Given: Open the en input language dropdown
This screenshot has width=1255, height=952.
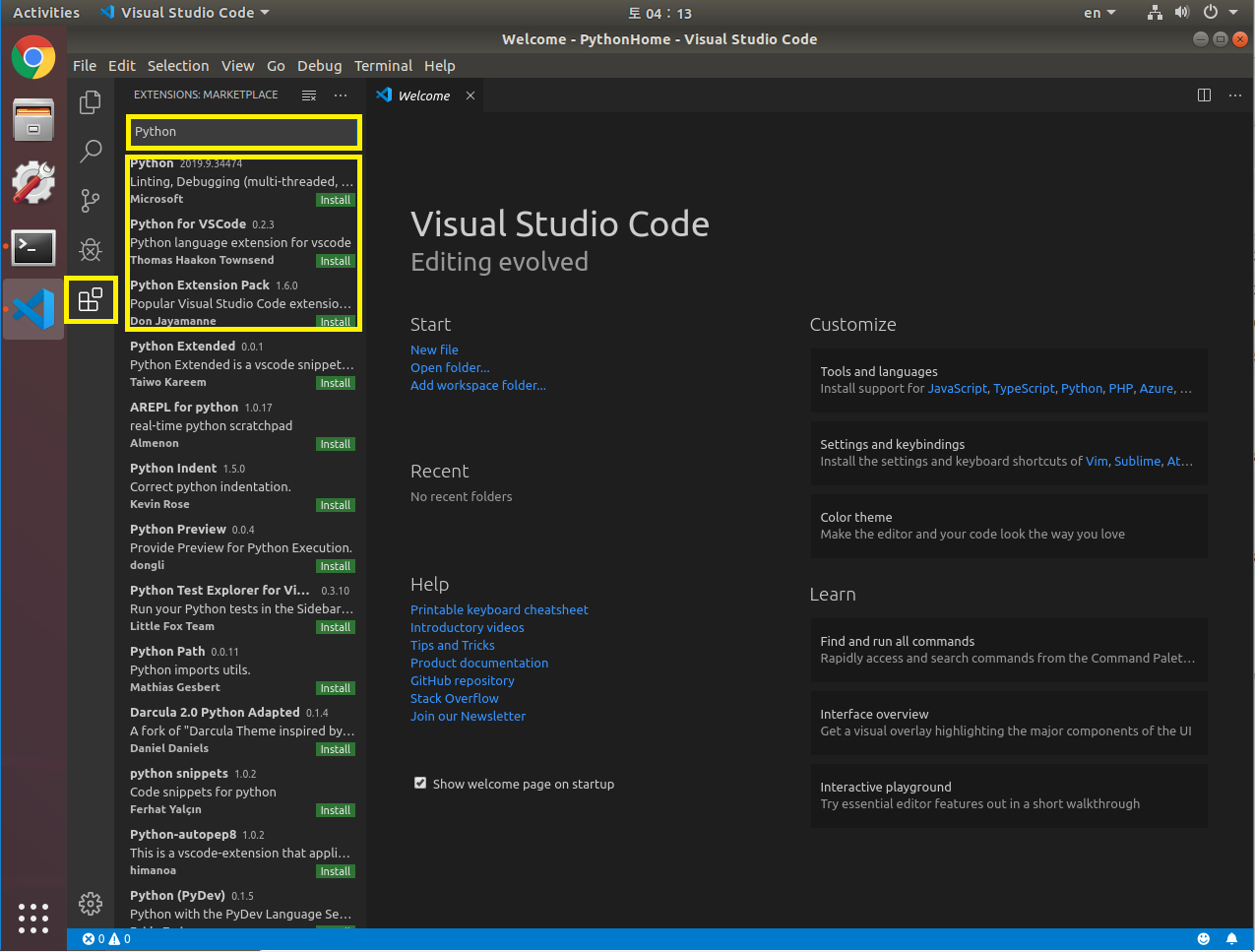Looking at the screenshot, I should (1099, 13).
